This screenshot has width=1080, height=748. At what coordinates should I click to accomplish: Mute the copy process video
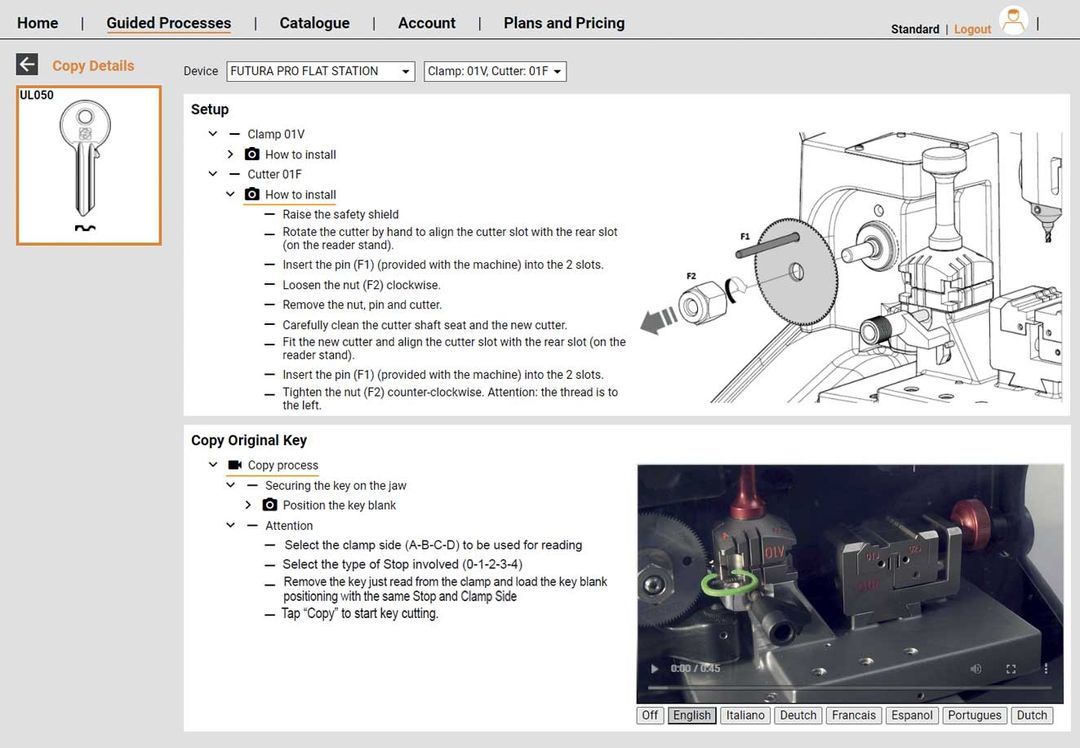(x=977, y=668)
